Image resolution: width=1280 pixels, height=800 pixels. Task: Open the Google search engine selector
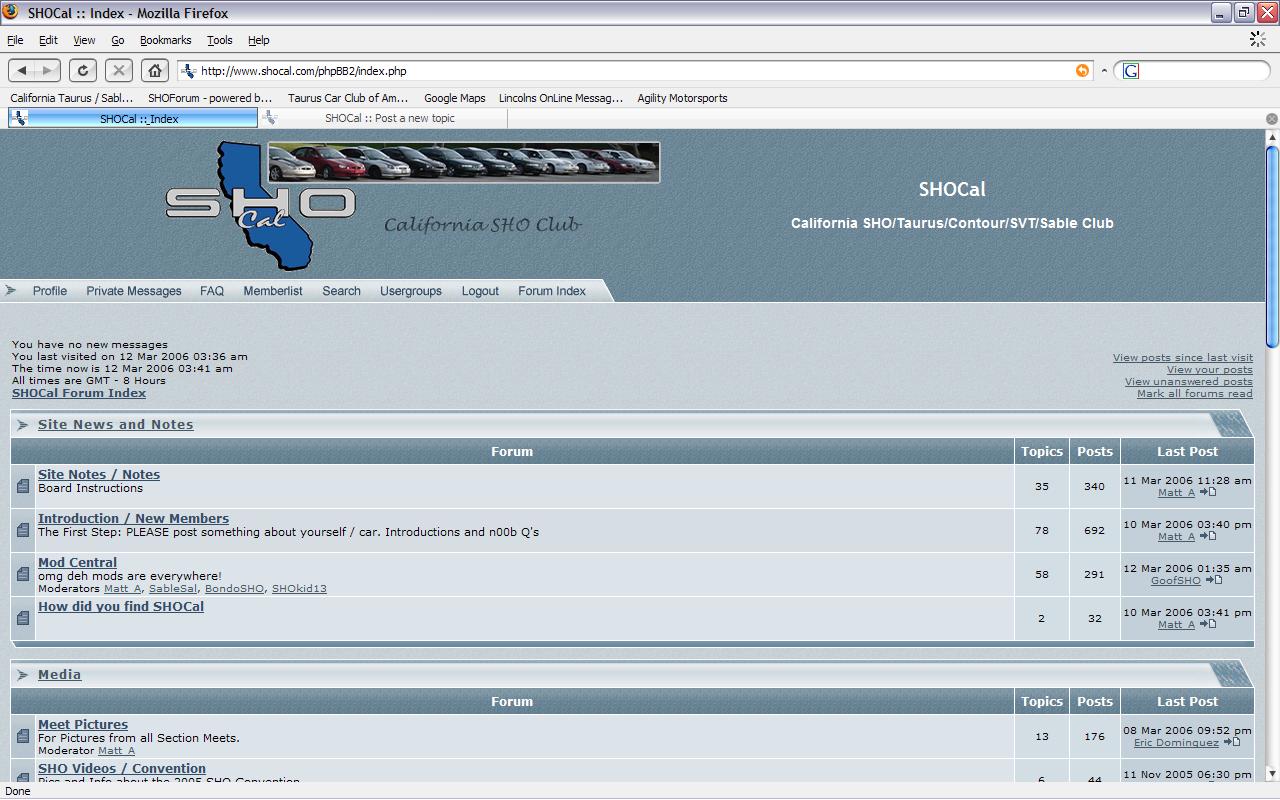(1131, 71)
